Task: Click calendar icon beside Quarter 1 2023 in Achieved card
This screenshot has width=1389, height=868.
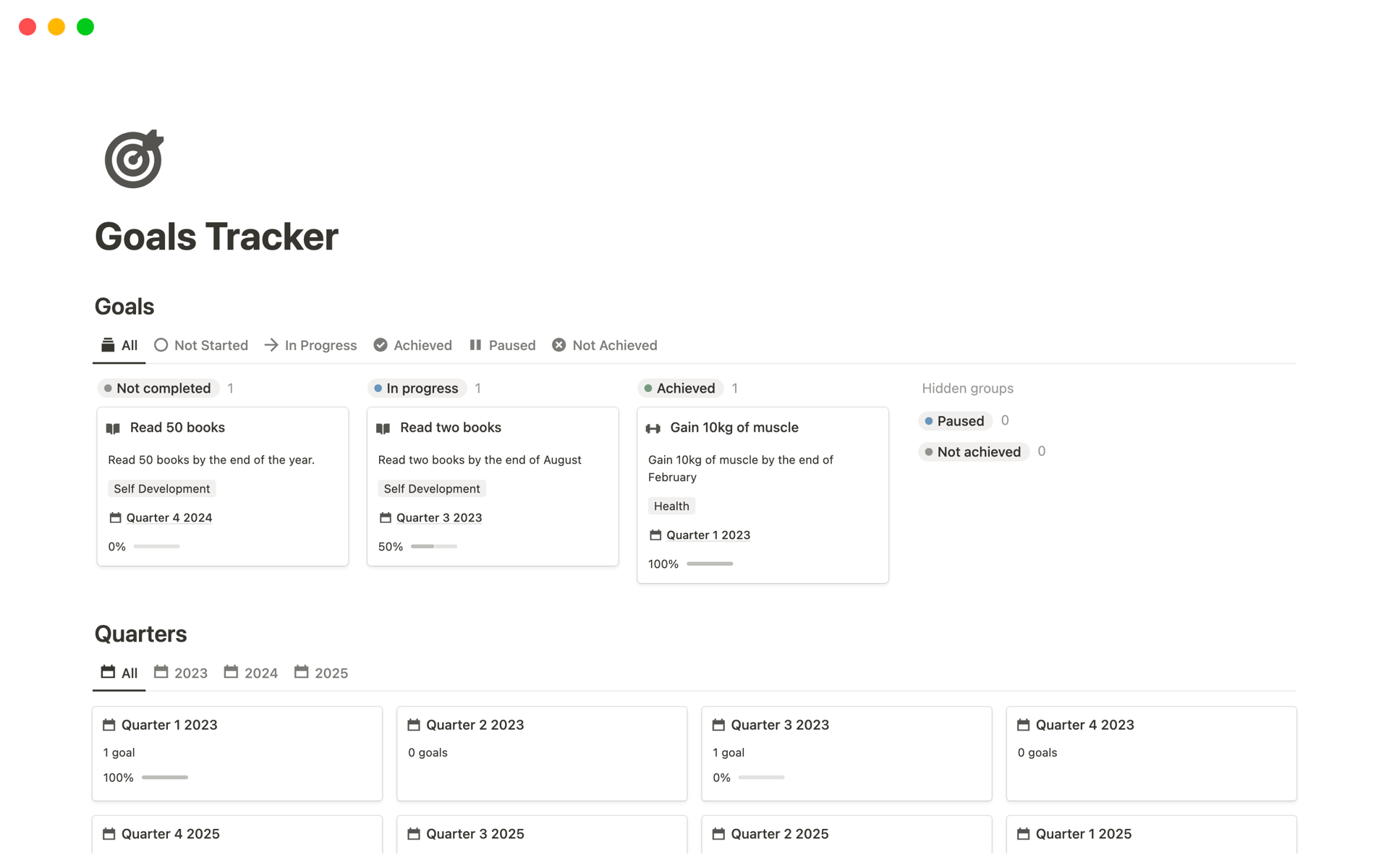Action: (x=655, y=535)
